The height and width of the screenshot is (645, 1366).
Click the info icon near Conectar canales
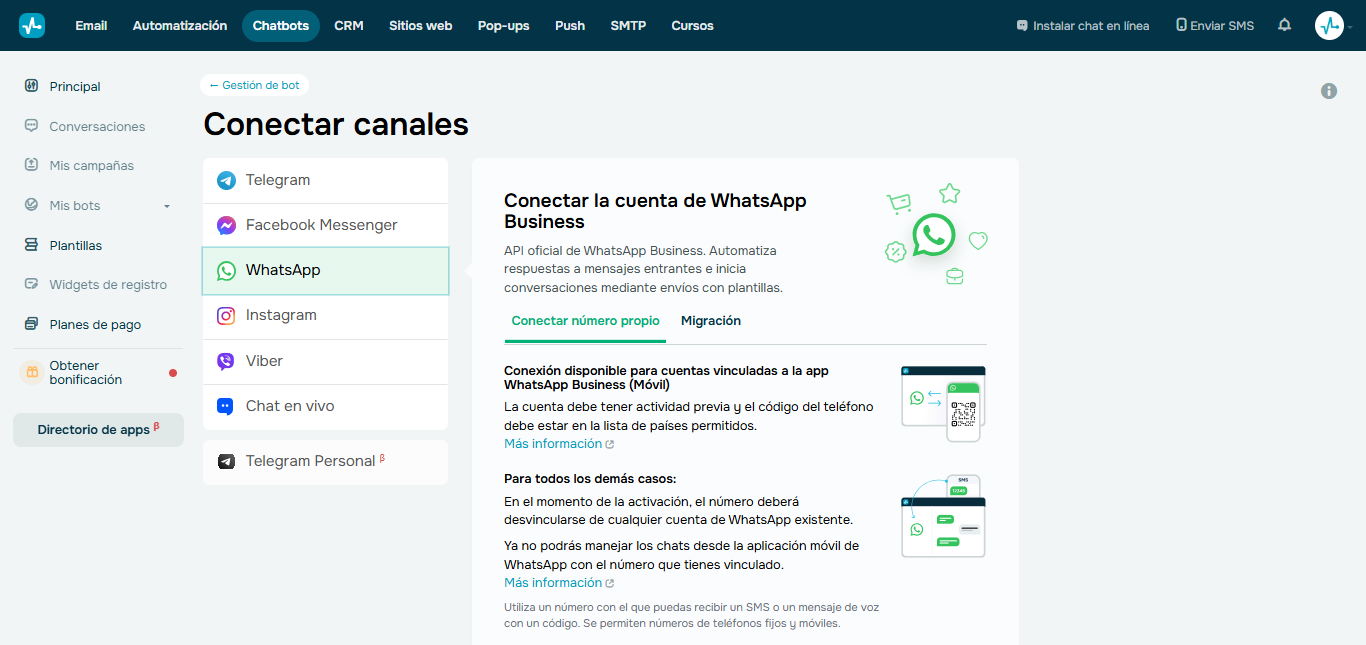tap(1329, 91)
